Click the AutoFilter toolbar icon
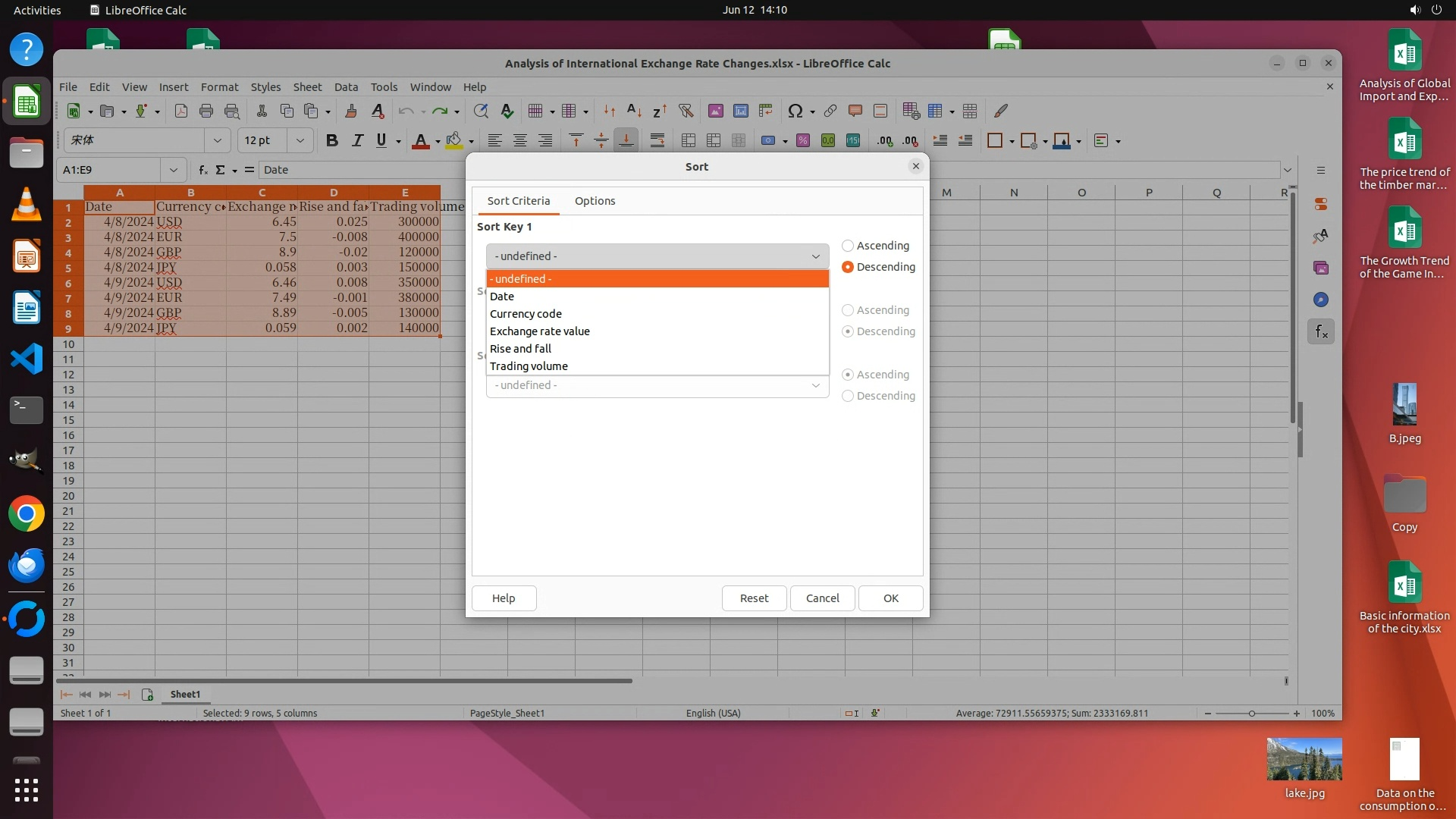 [686, 111]
